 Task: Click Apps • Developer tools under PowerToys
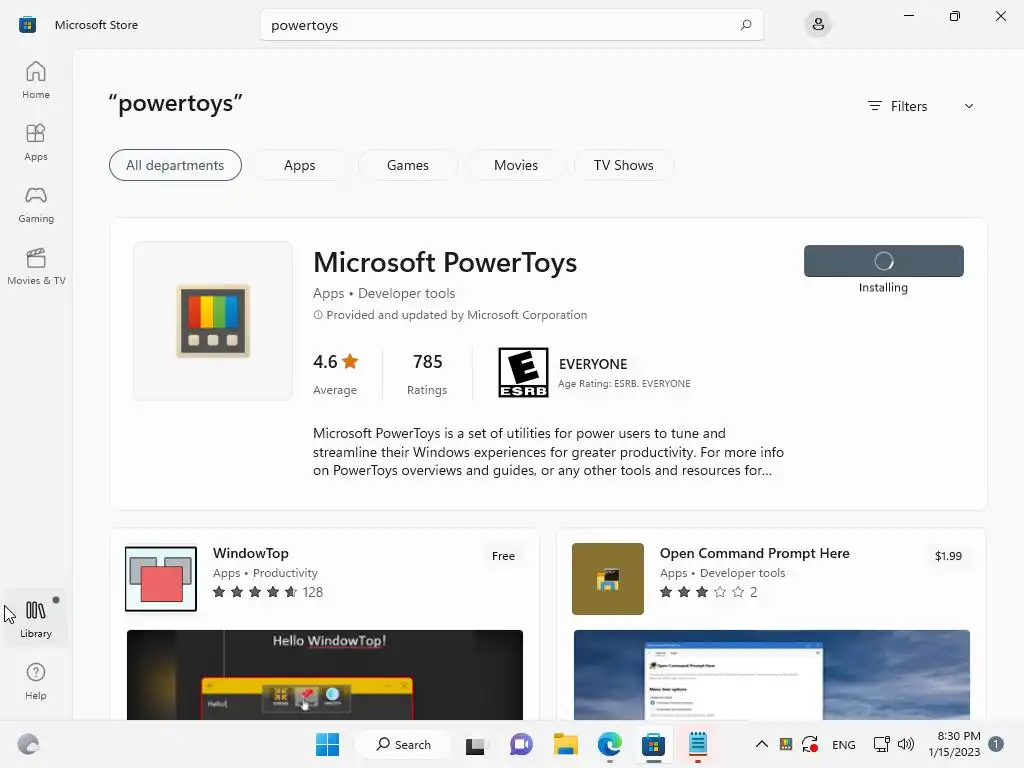(x=384, y=293)
